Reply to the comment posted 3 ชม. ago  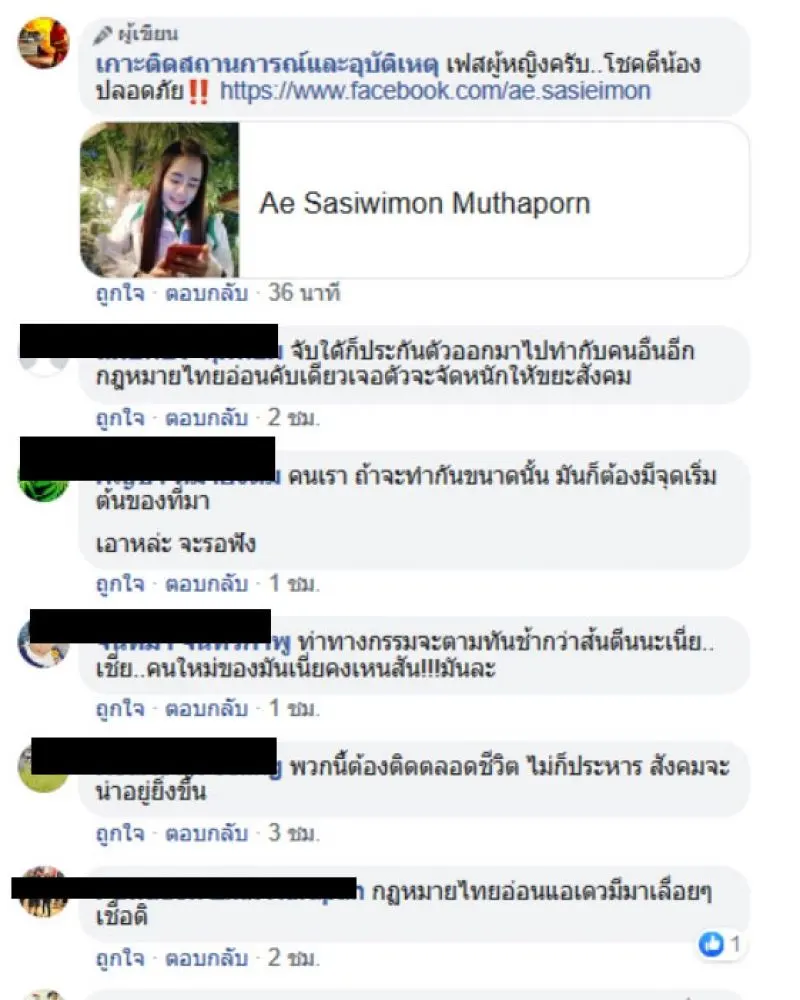tap(206, 833)
